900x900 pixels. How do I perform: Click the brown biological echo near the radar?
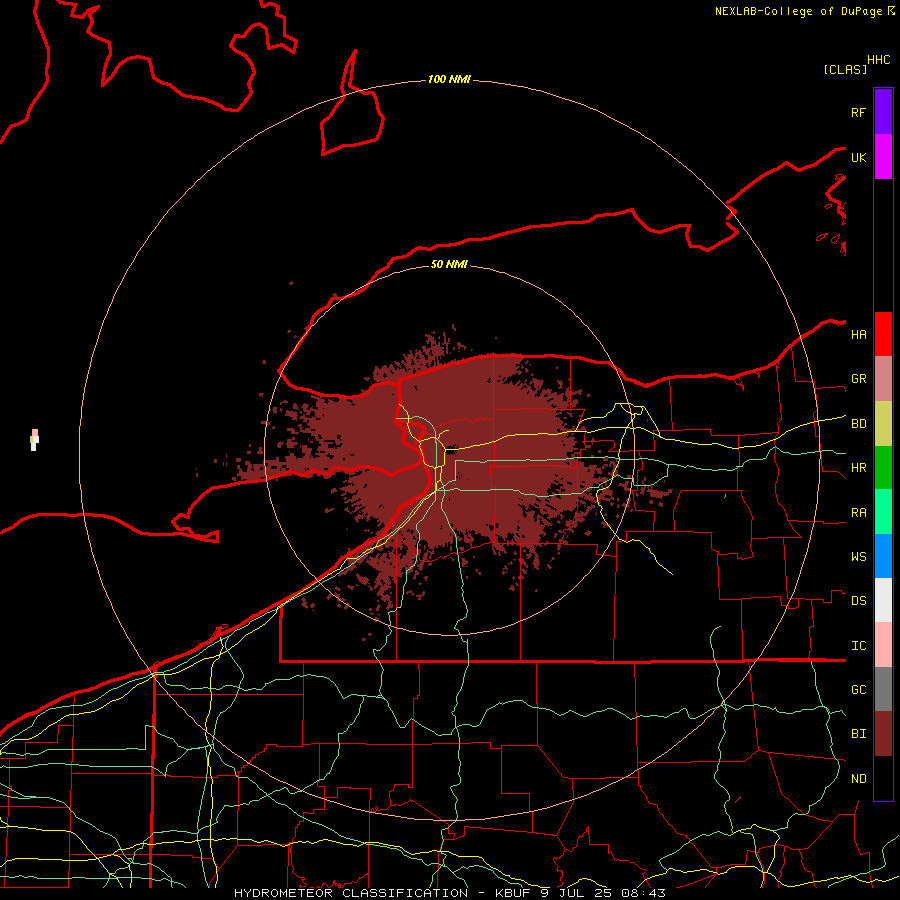click(459, 453)
